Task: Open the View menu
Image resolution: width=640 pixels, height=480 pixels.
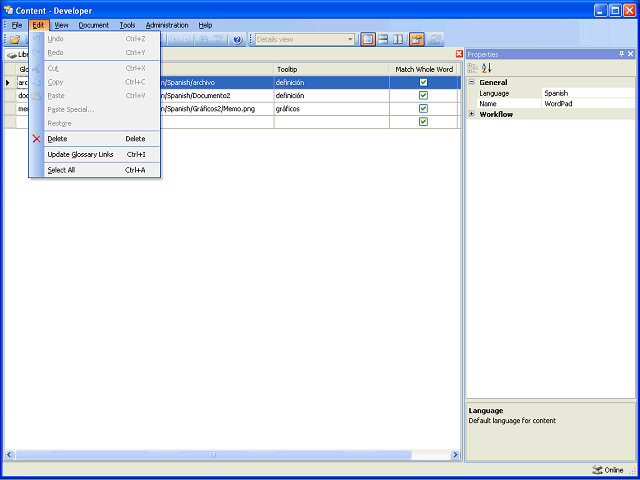Action: pos(61,25)
